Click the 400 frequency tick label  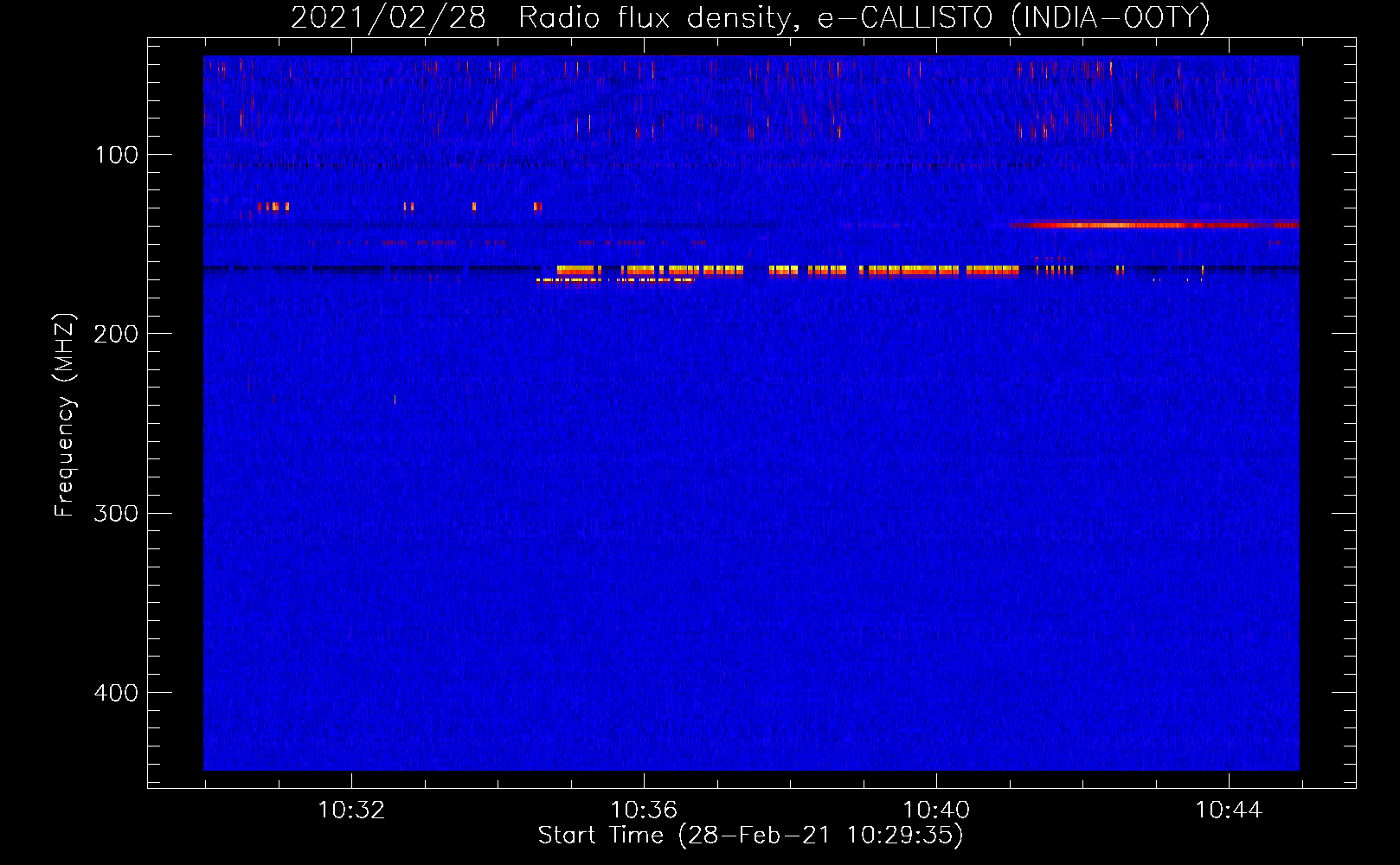pos(116,693)
